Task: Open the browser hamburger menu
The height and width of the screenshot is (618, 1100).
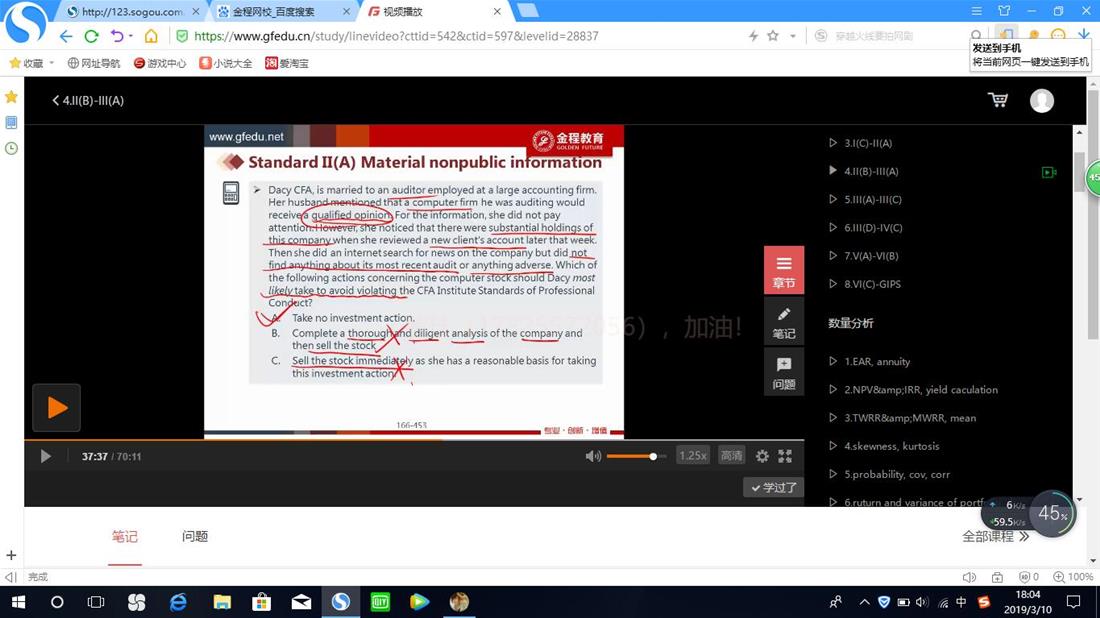Action: pyautogui.click(x=977, y=11)
